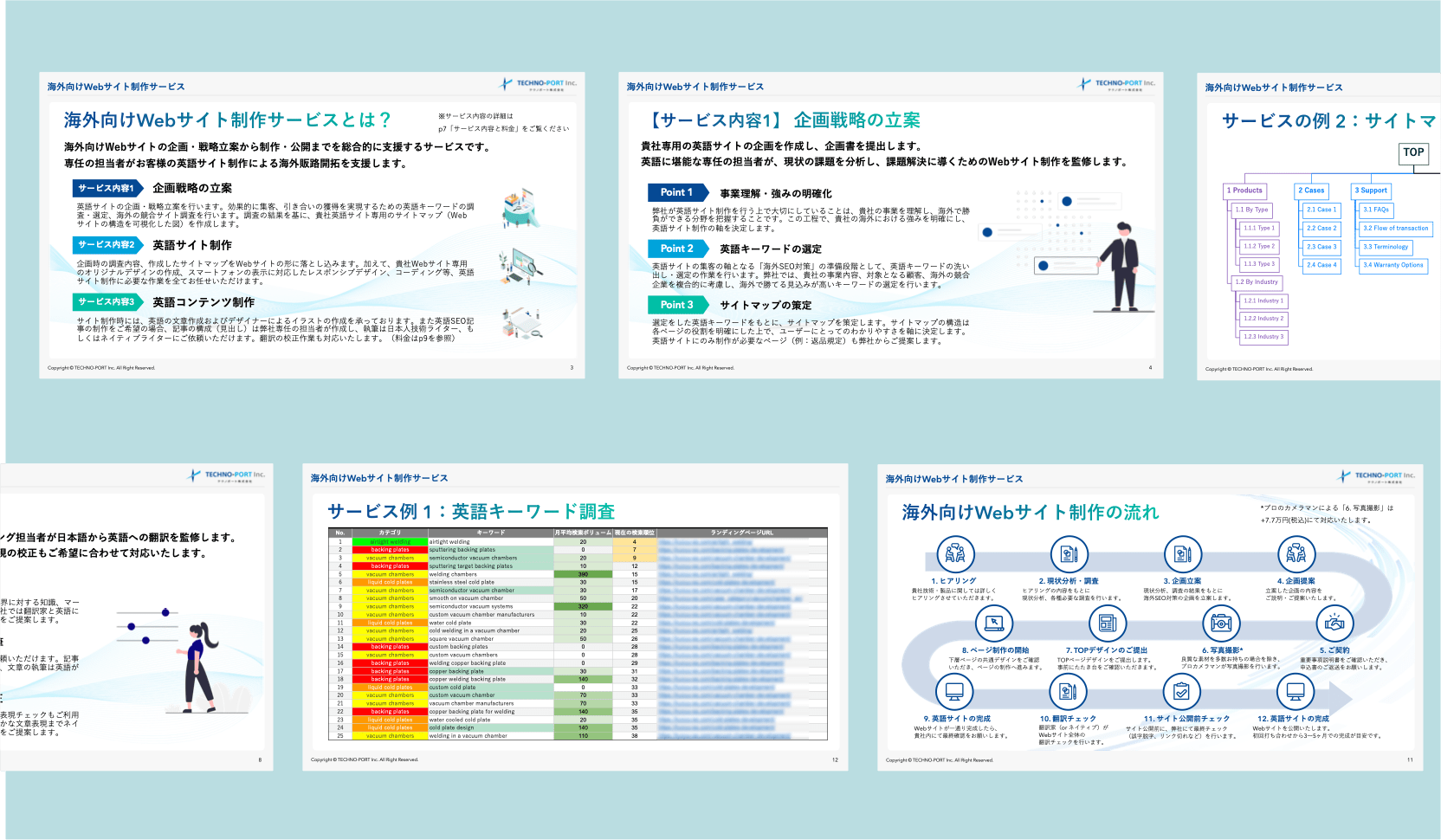This screenshot has height=840, width=1441.
Task: Click the newspaper icon for 7. TOPデザインのご提出
Action: coord(1108,623)
